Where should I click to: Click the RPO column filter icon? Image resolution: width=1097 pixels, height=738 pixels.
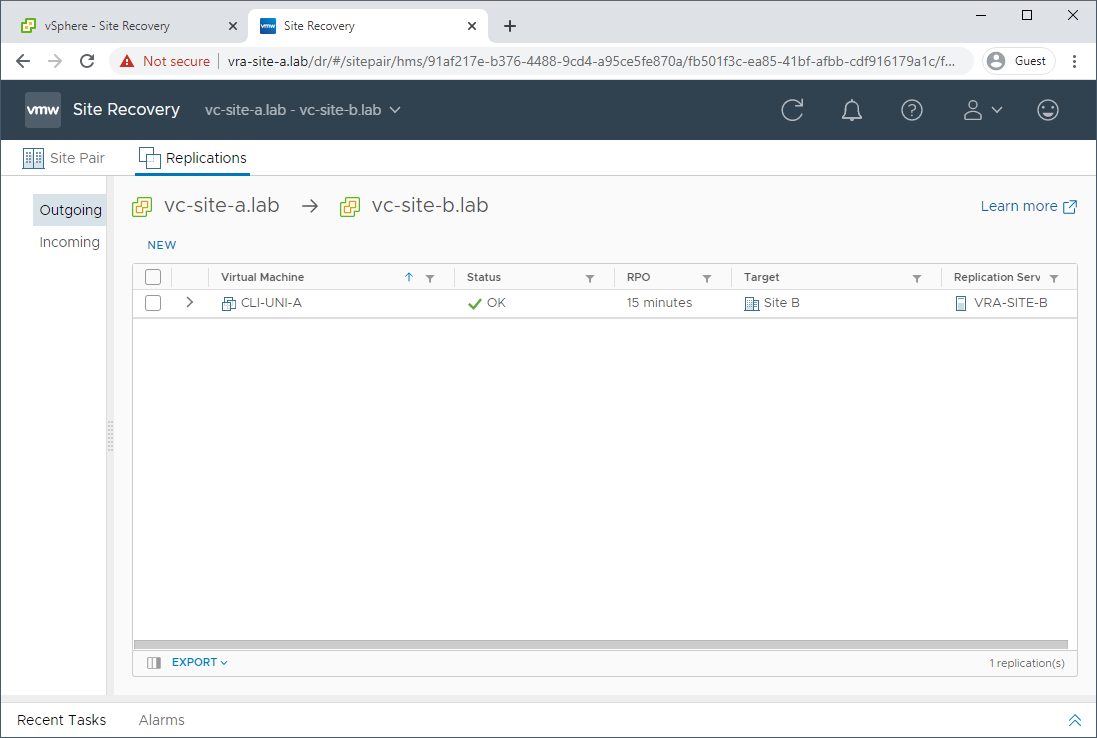coord(707,278)
